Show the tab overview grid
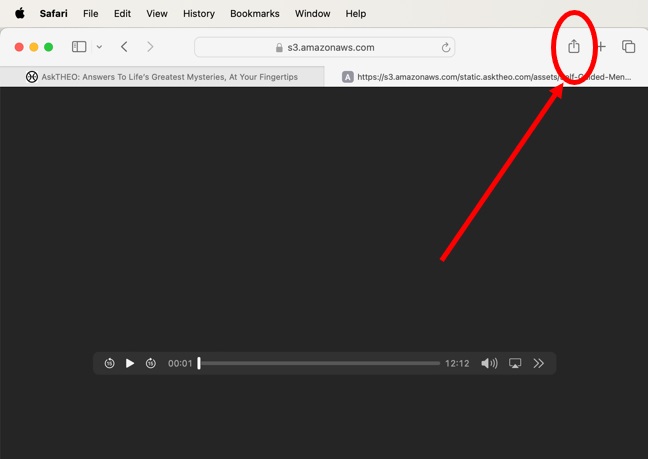This screenshot has height=459, width=649. [x=629, y=47]
